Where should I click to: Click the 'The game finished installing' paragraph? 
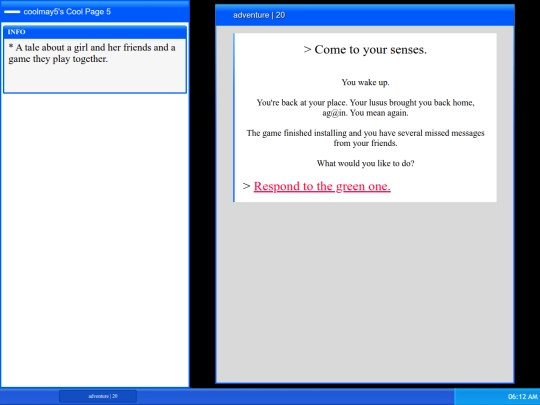tap(365, 138)
